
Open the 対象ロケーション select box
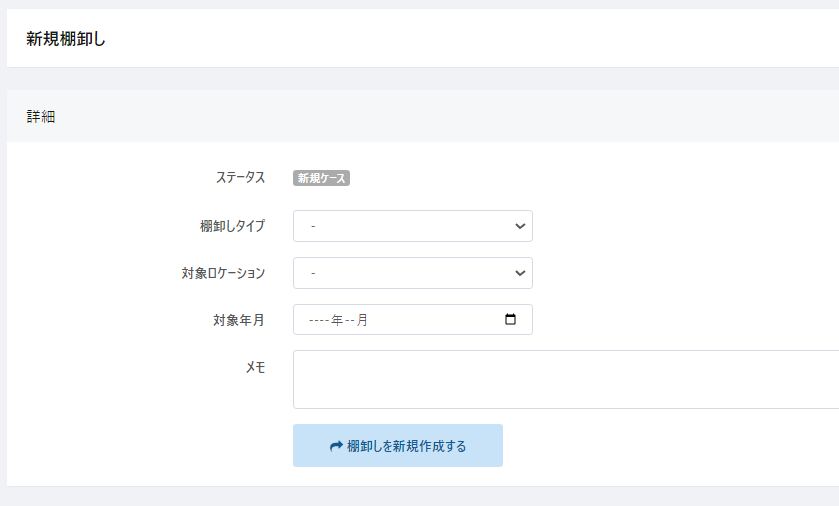click(x=412, y=273)
